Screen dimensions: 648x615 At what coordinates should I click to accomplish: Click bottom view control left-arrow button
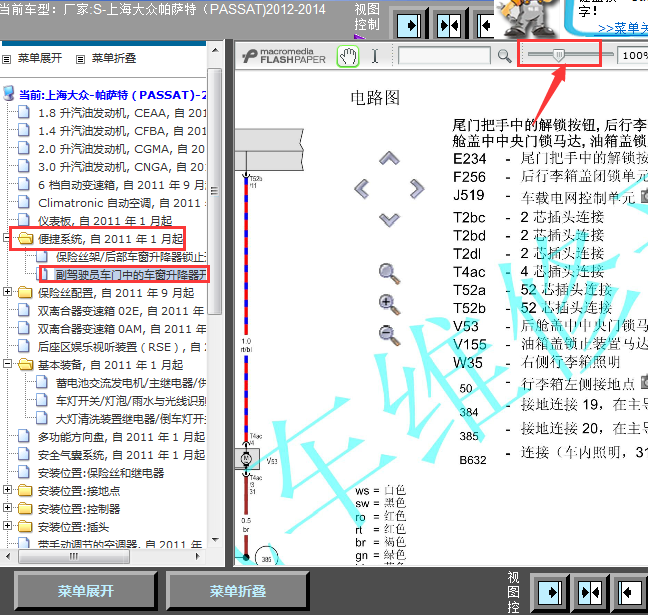[x=630, y=593]
